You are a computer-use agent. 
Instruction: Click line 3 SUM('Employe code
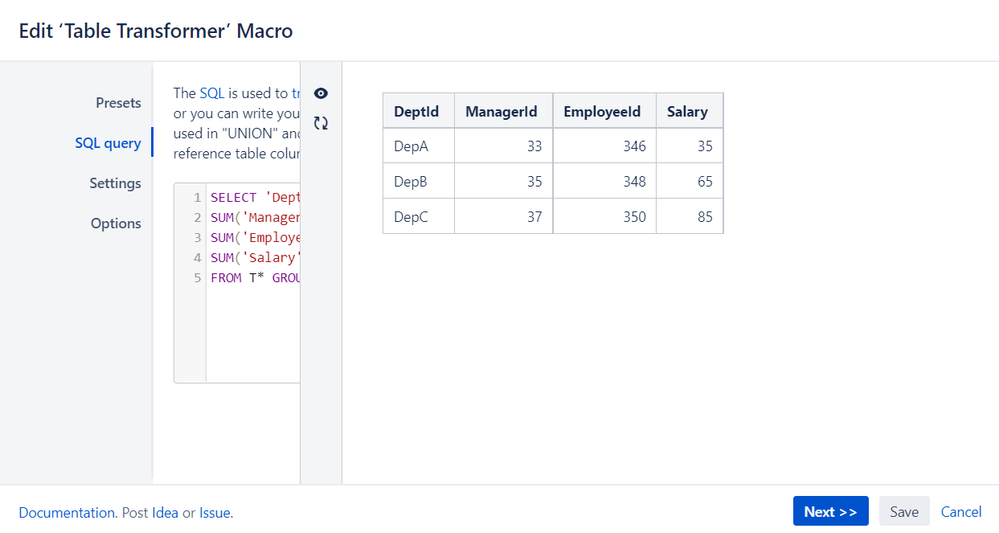(x=255, y=238)
